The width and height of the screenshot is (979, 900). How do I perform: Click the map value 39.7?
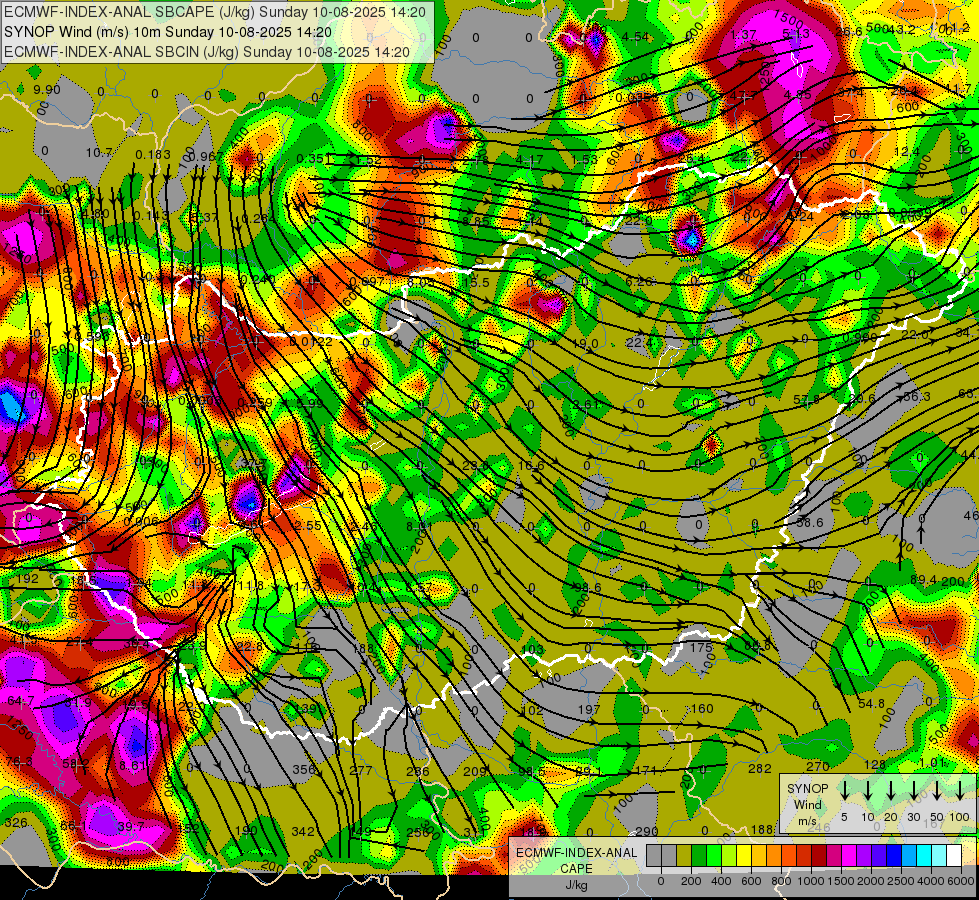click(130, 828)
